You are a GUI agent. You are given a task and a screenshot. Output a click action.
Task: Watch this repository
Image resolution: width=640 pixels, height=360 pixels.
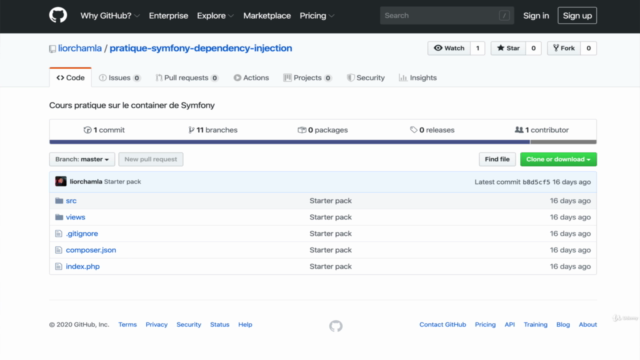click(449, 48)
